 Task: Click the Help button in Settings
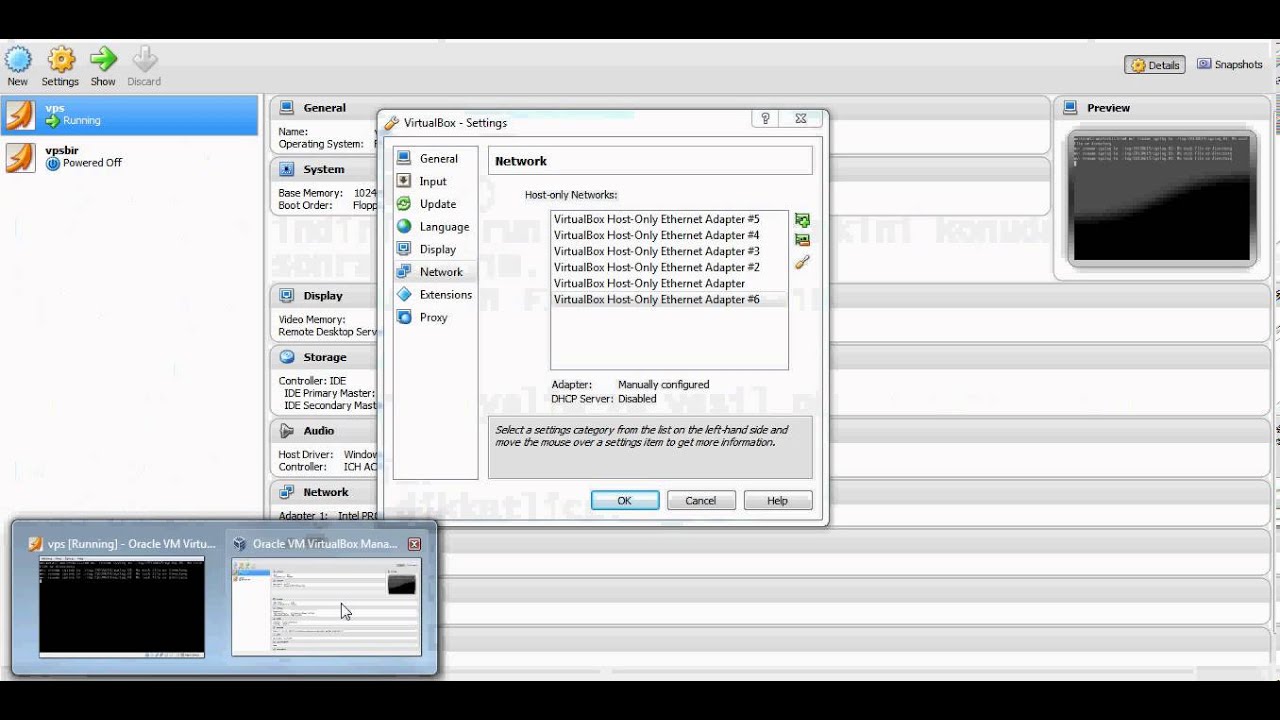778,501
